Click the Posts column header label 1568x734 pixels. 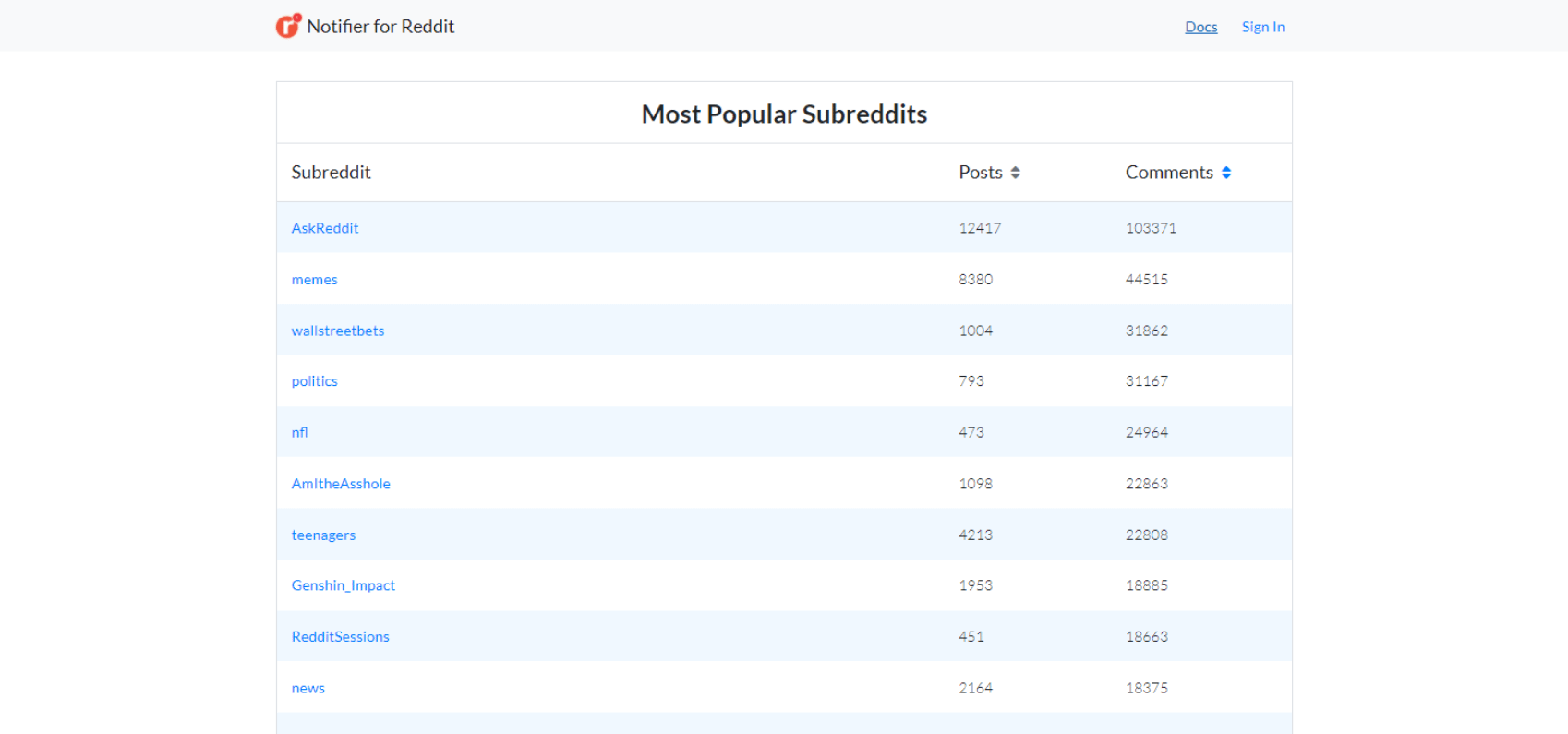click(980, 173)
